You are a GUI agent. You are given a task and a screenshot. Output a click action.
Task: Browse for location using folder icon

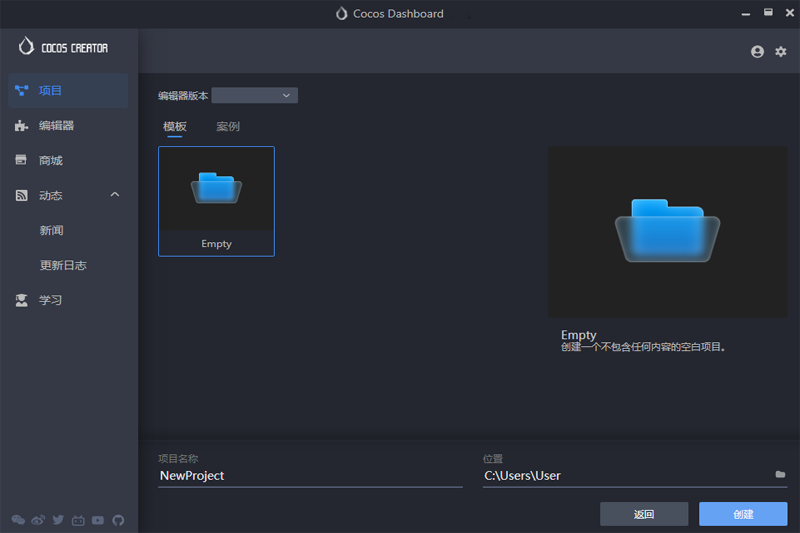[x=780, y=475]
